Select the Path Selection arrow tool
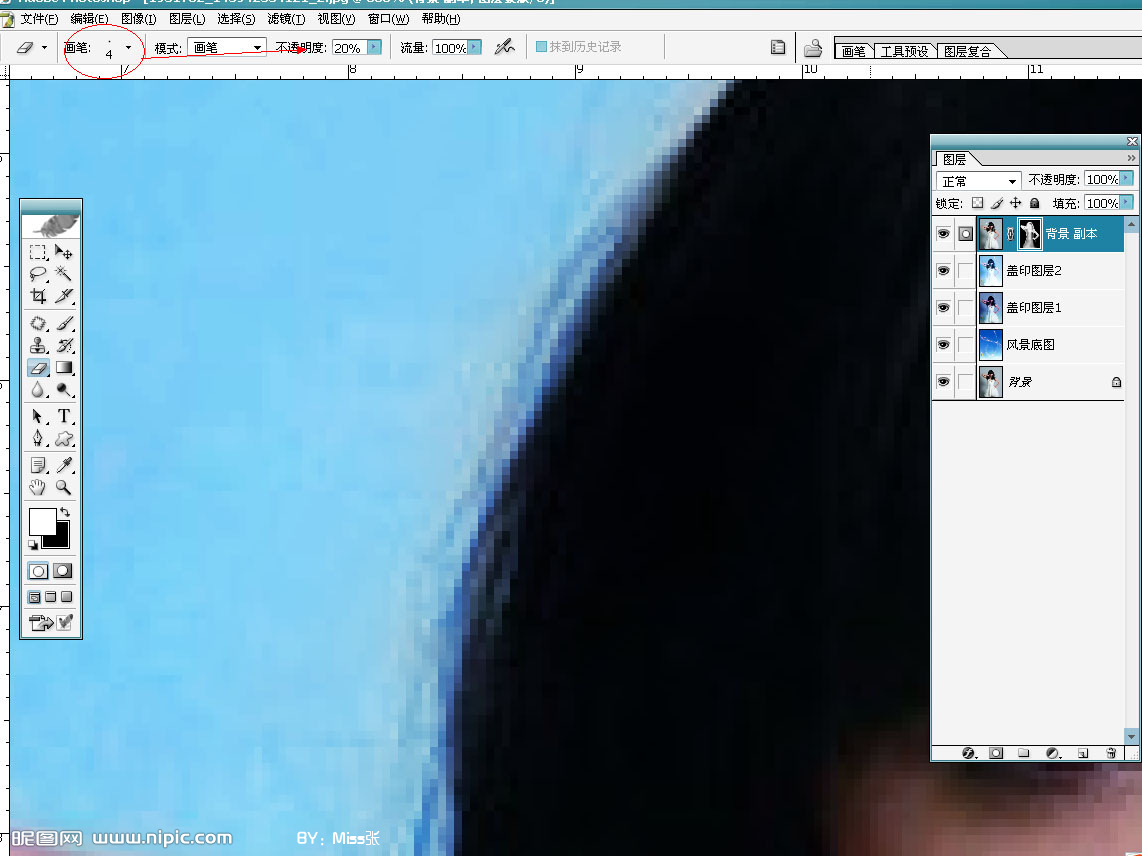 pos(38,416)
